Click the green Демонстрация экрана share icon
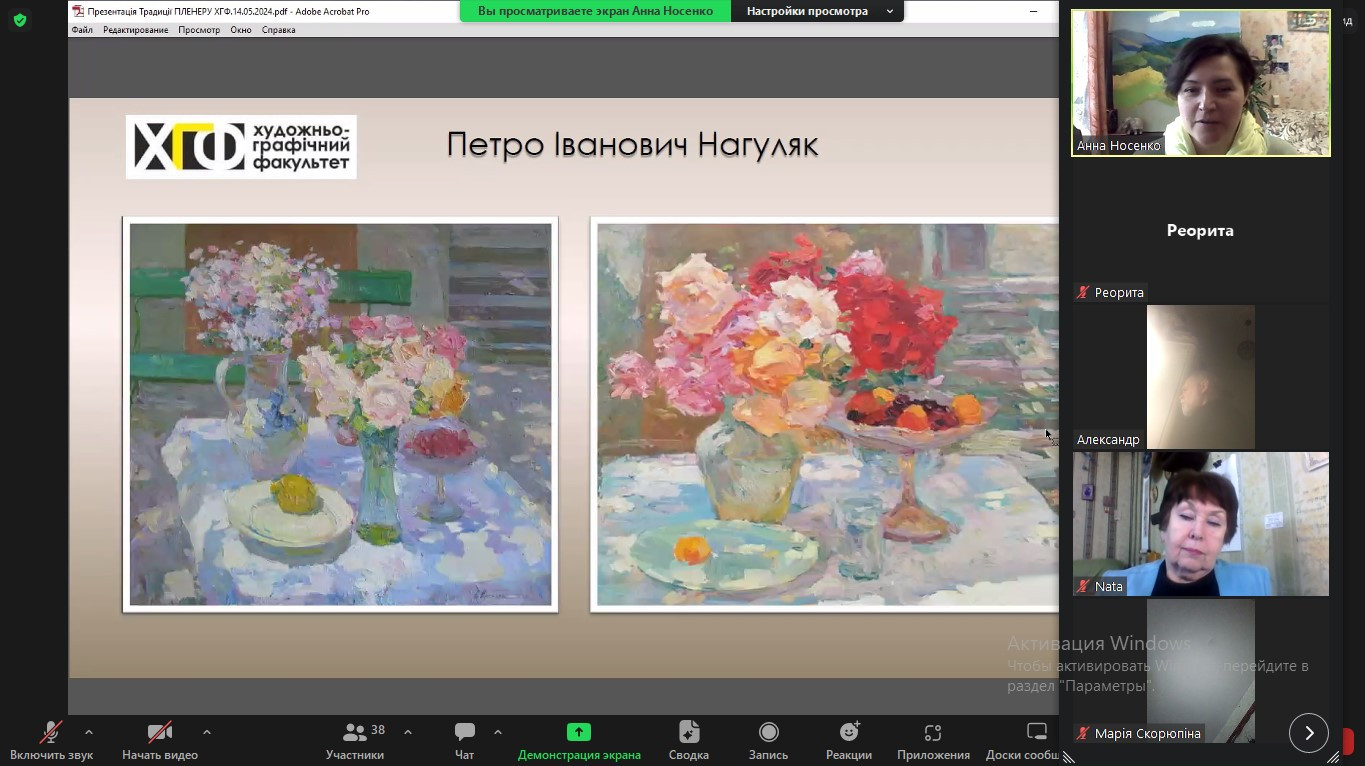Image resolution: width=1365 pixels, height=766 pixels. tap(579, 732)
